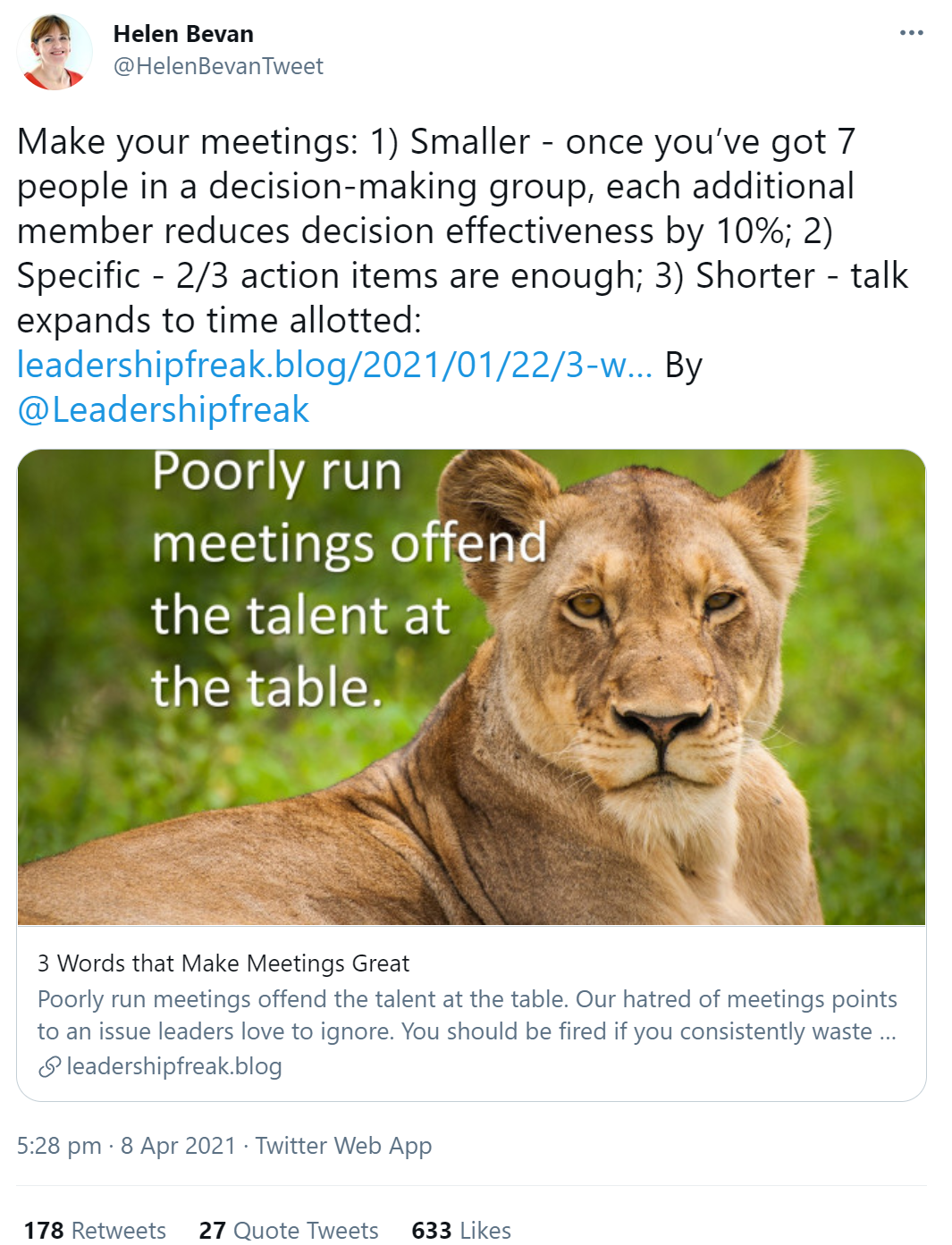Open the @Leadershipfreak mention
The height and width of the screenshot is (1245, 952).
click(x=164, y=409)
